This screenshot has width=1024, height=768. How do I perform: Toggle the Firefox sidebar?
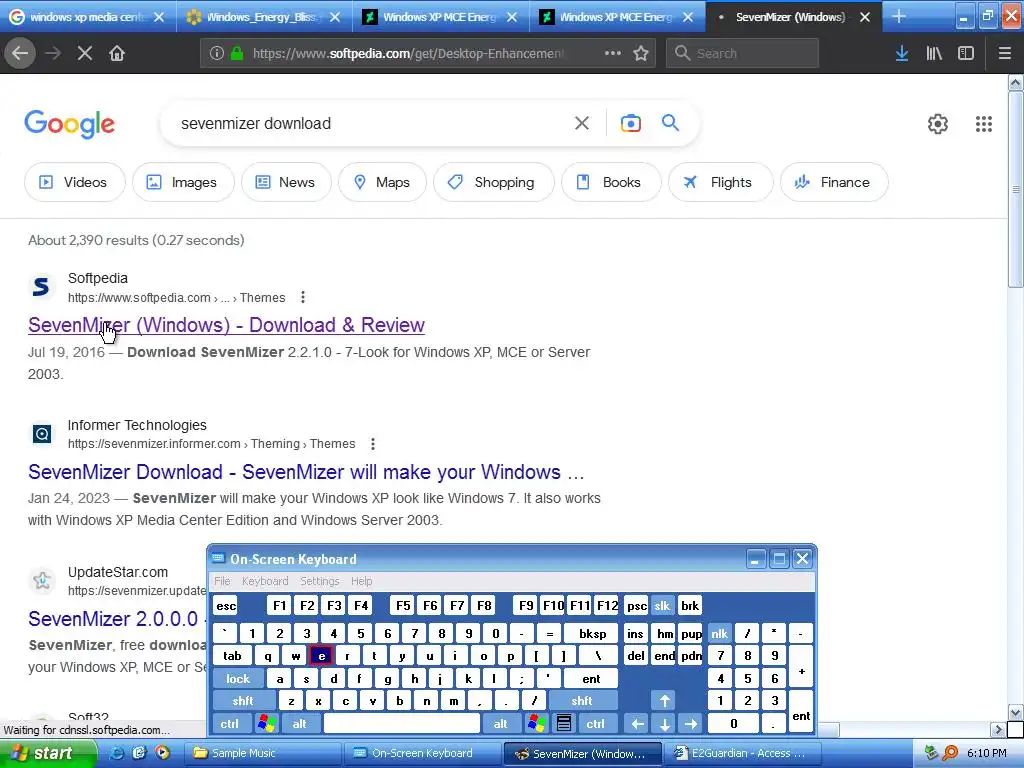(966, 53)
